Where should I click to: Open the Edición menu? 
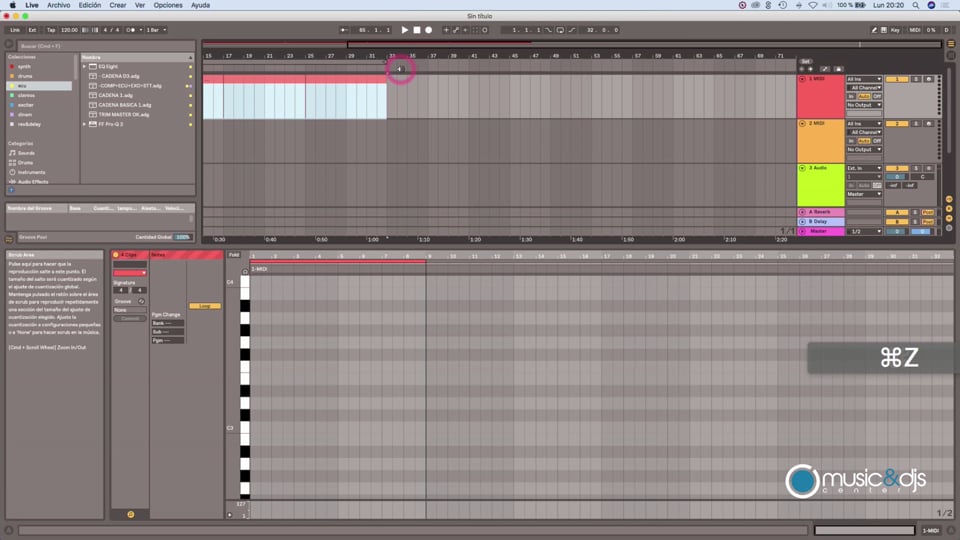(89, 5)
